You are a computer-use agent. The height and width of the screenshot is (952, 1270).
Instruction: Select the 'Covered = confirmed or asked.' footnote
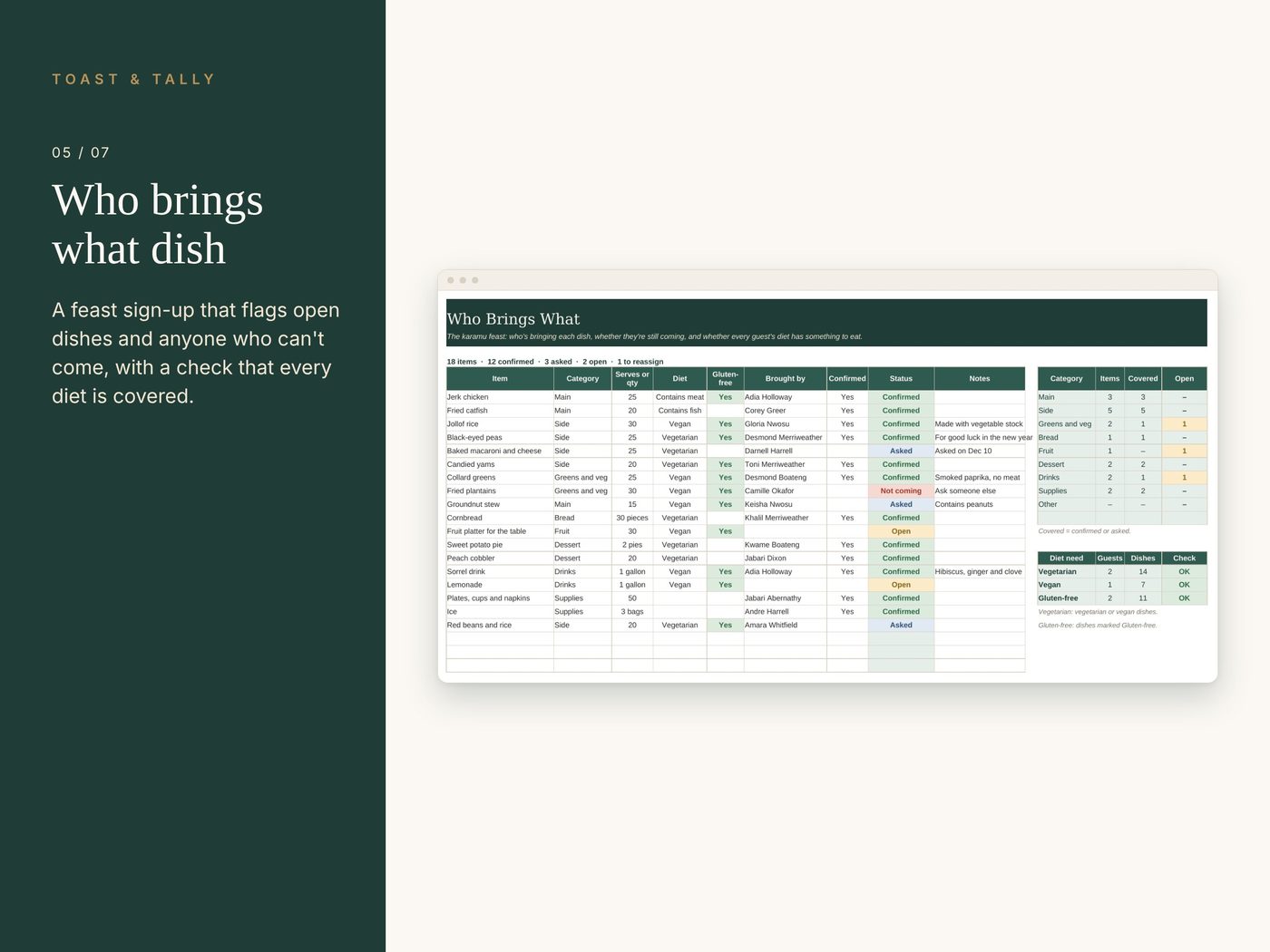click(x=1085, y=531)
